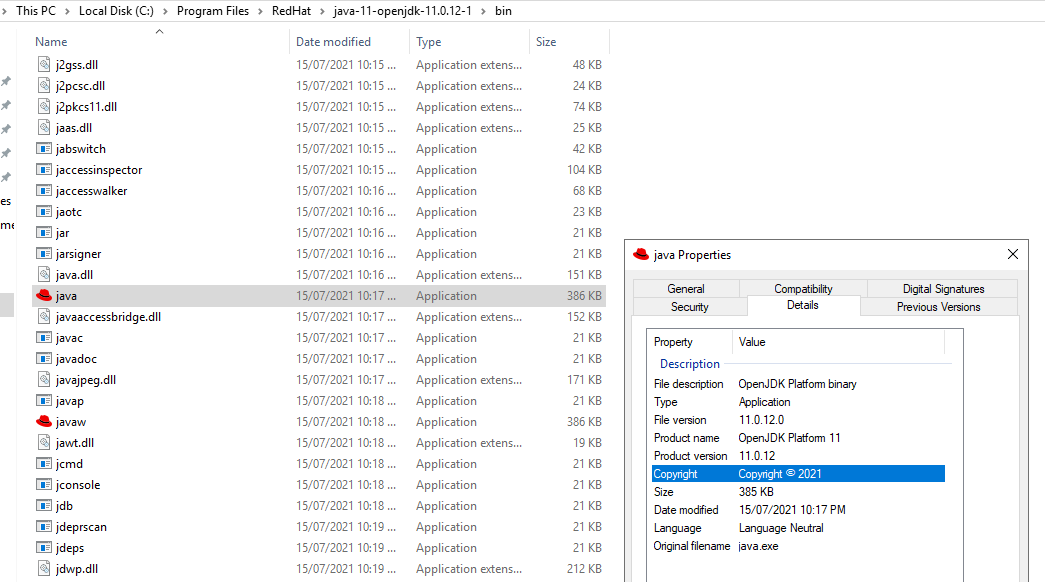Viewport: 1045px width, 582px height.
Task: Click the jar application icon
Action: click(x=44, y=233)
